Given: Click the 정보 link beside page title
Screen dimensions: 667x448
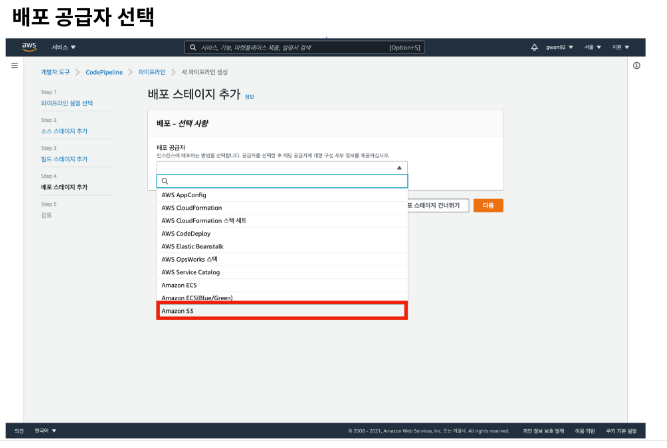Looking at the screenshot, I should click(250, 97).
